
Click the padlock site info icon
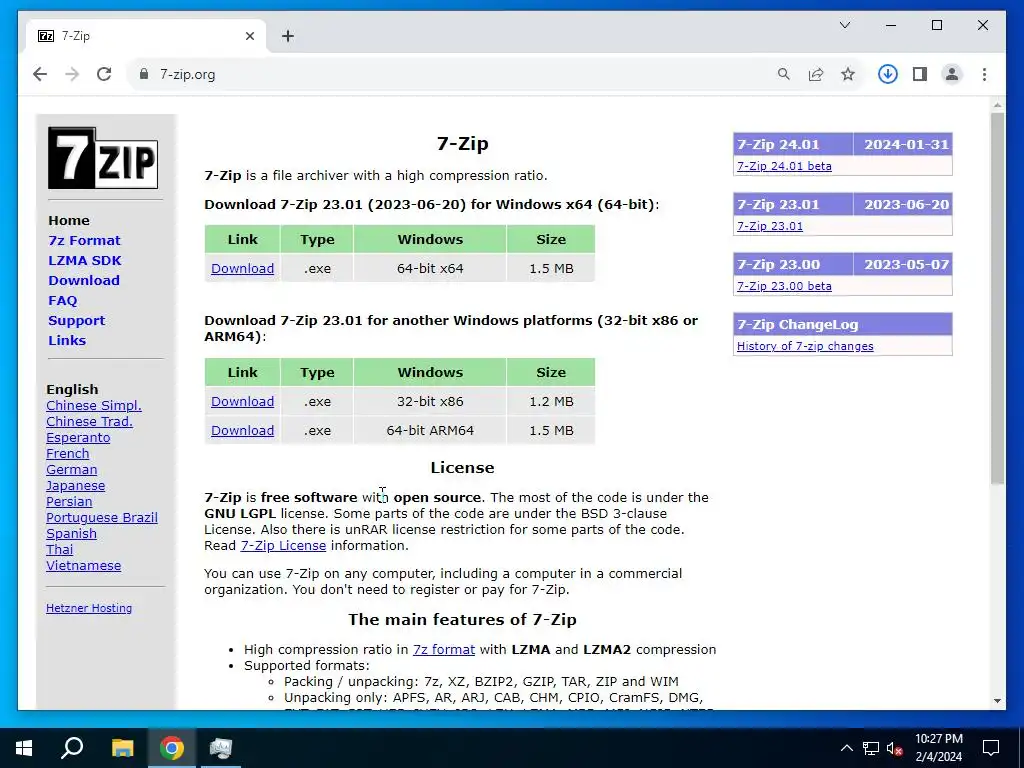click(144, 74)
